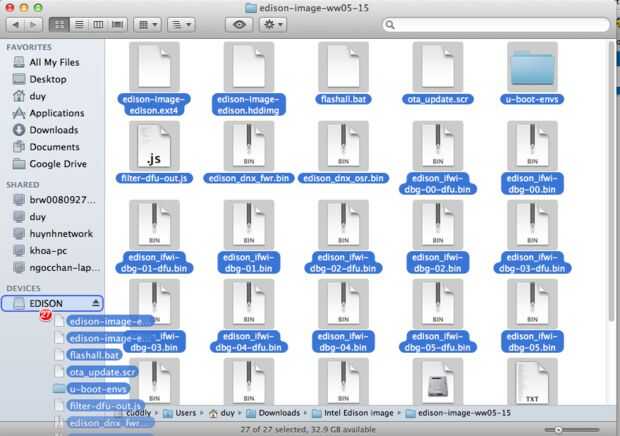This screenshot has height=436, width=620.
Task: Select shared computer brw0080927
Action: 54,200
